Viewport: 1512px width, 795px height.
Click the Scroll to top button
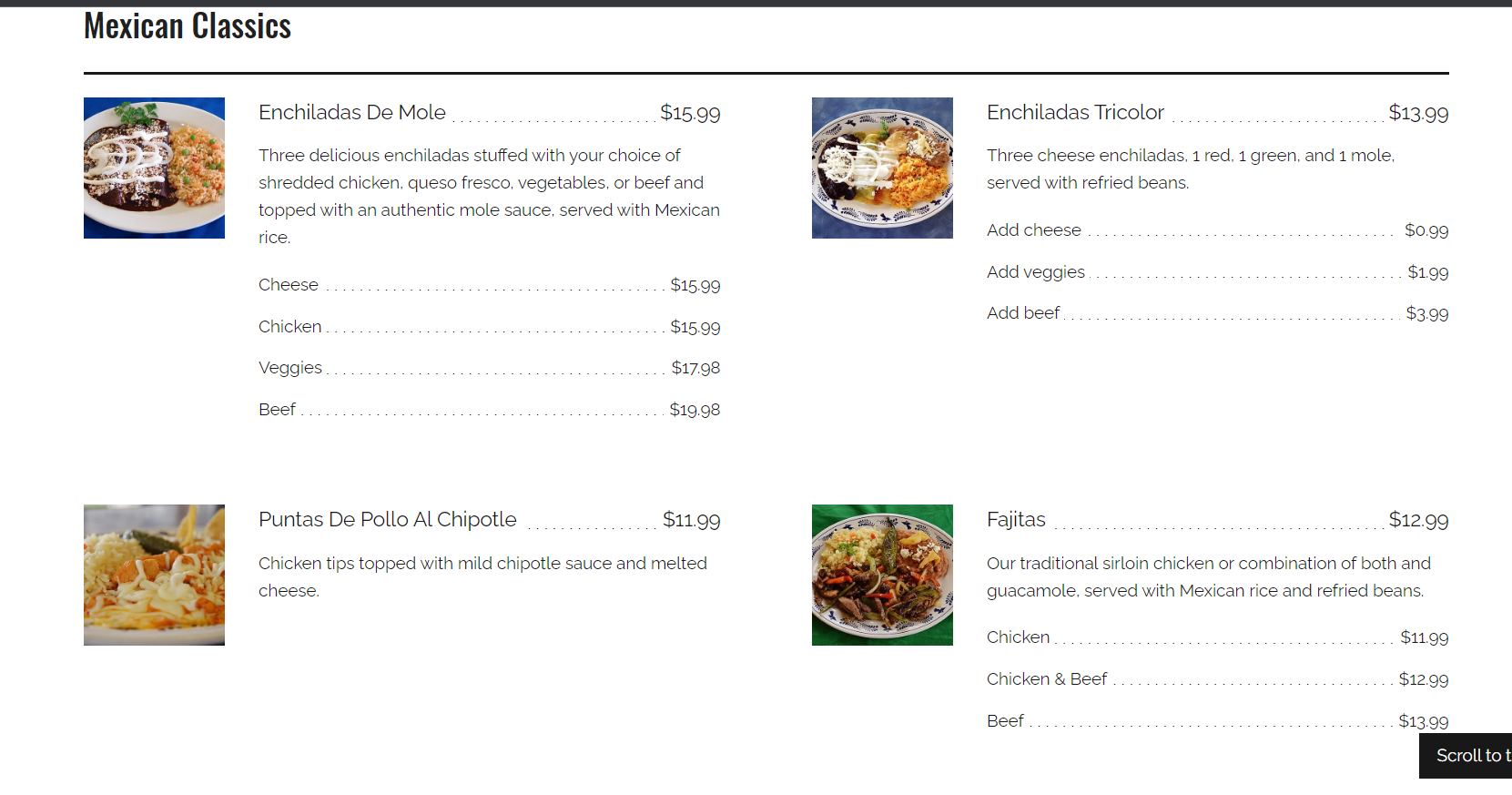pyautogui.click(x=1467, y=755)
